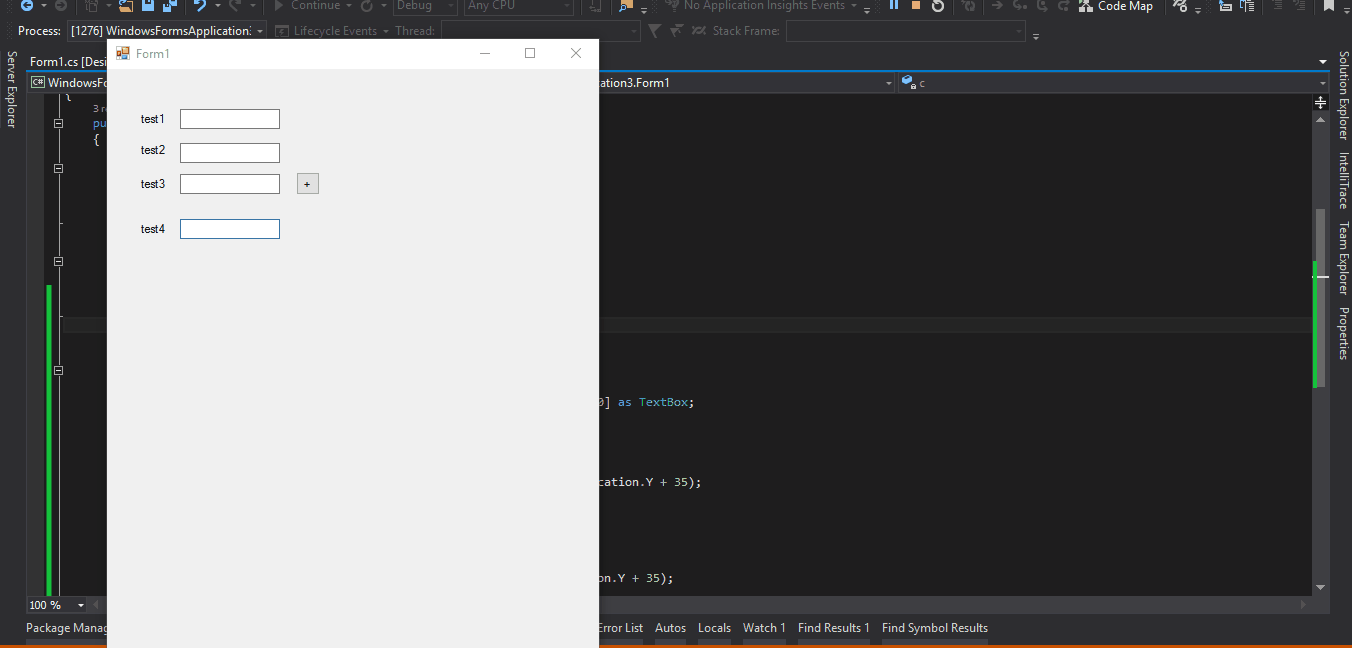The height and width of the screenshot is (648, 1352).
Task: Select the Undo icon in the toolbar
Action: (198, 7)
